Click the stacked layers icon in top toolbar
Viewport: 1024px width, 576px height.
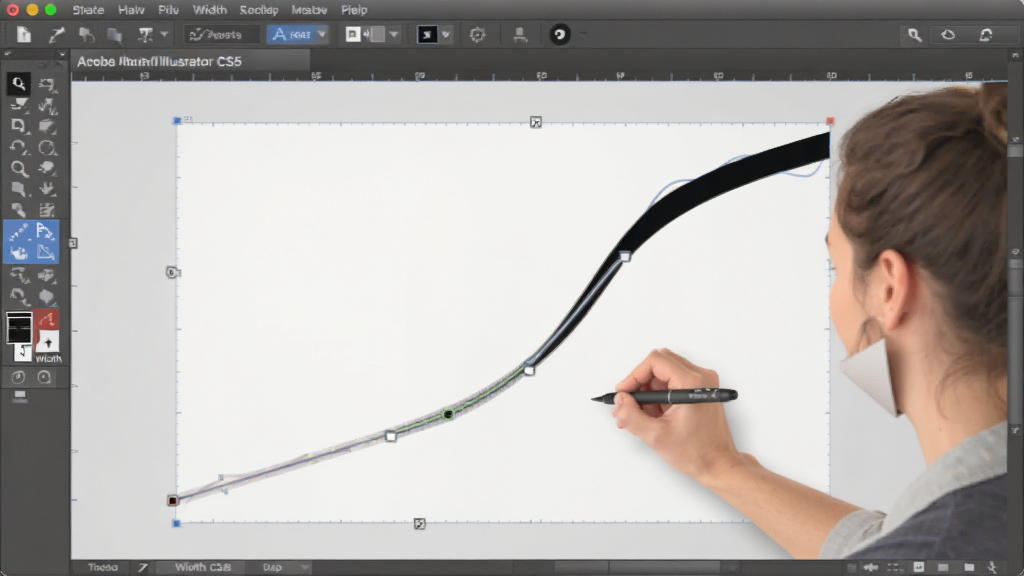click(114, 35)
